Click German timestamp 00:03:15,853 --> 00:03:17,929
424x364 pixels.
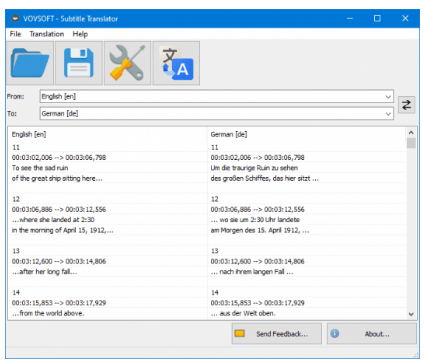tap(258, 303)
